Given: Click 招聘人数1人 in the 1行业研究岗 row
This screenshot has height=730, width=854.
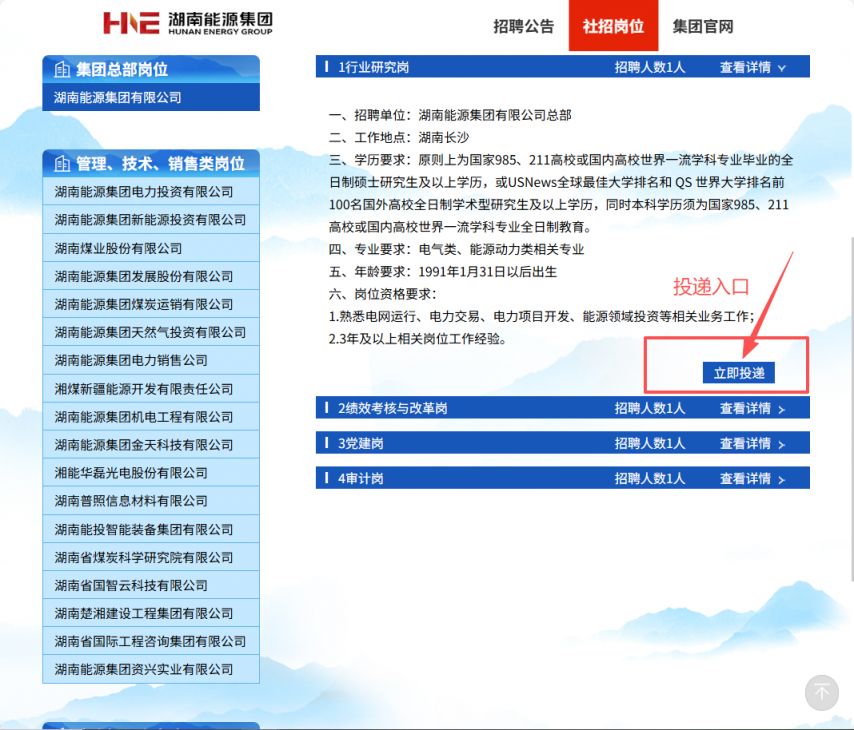Looking at the screenshot, I should pos(650,67).
